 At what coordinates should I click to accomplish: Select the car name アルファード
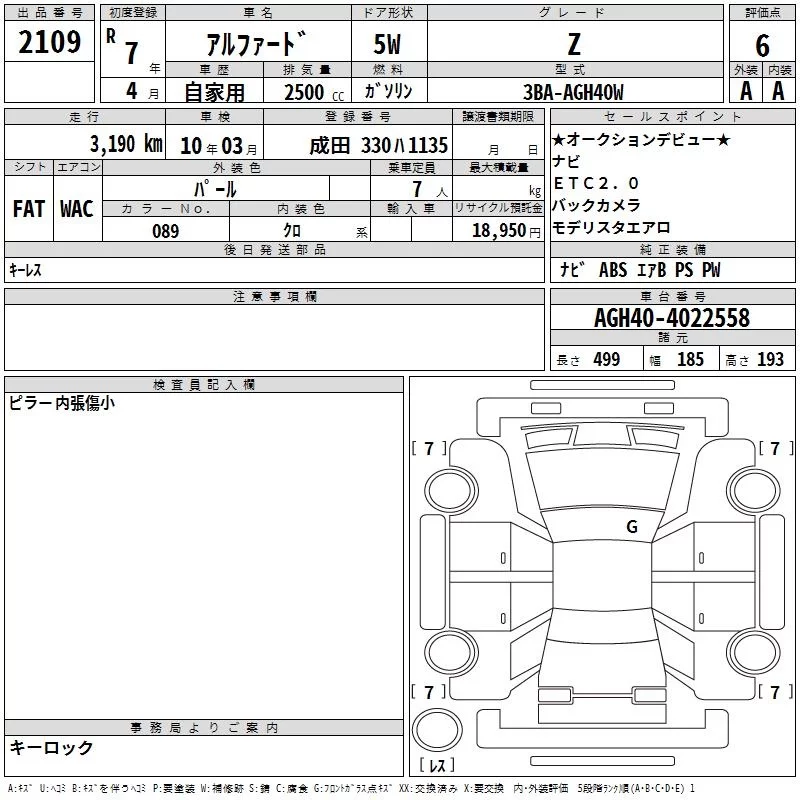(256, 46)
